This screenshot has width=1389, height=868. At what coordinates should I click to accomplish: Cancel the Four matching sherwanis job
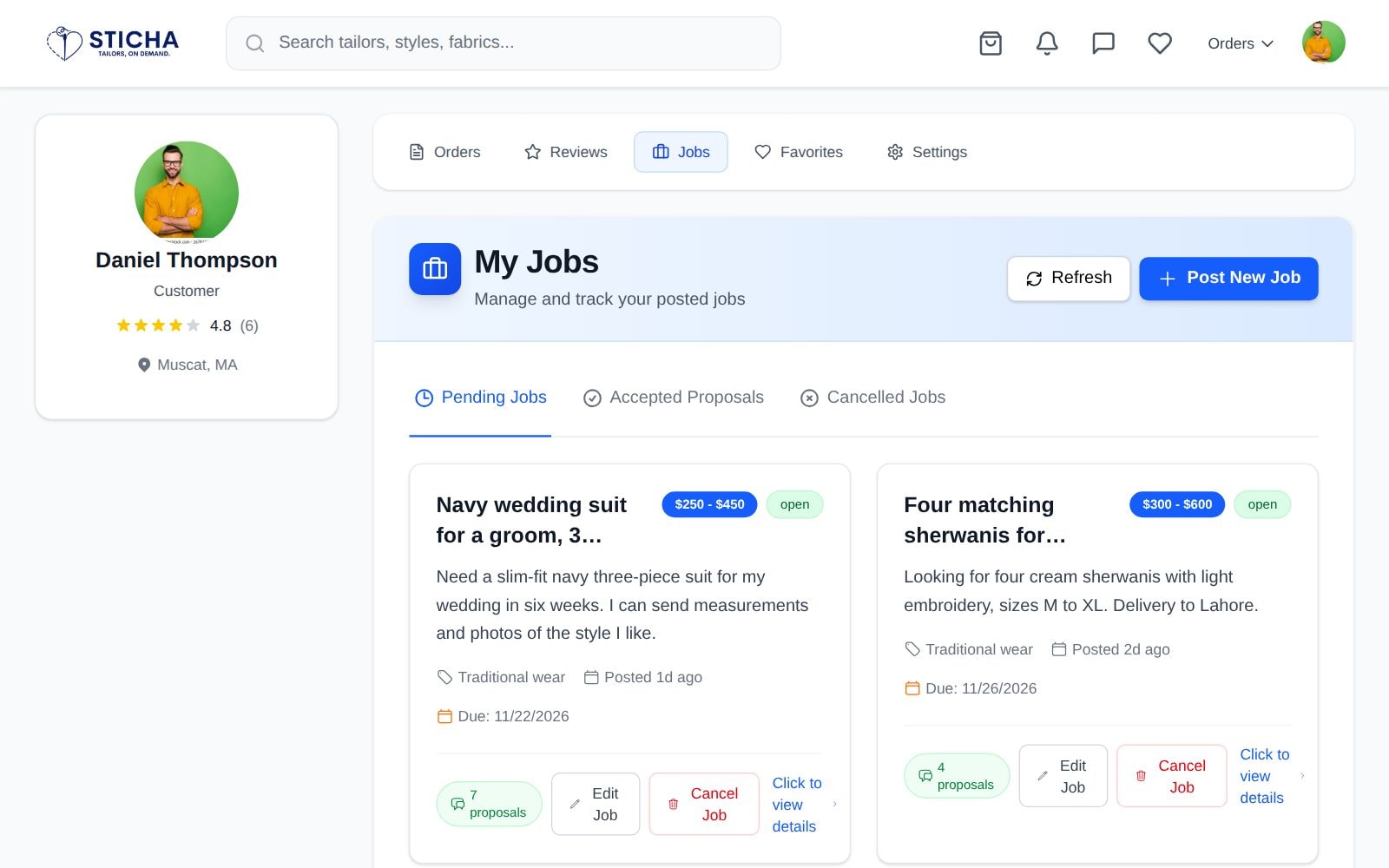pos(1172,776)
